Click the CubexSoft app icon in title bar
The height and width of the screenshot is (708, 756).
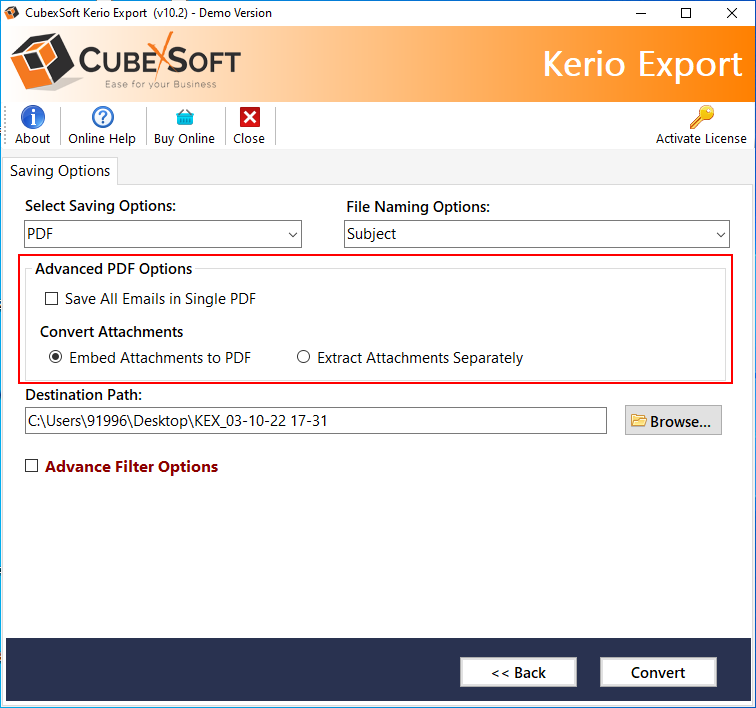[12, 13]
